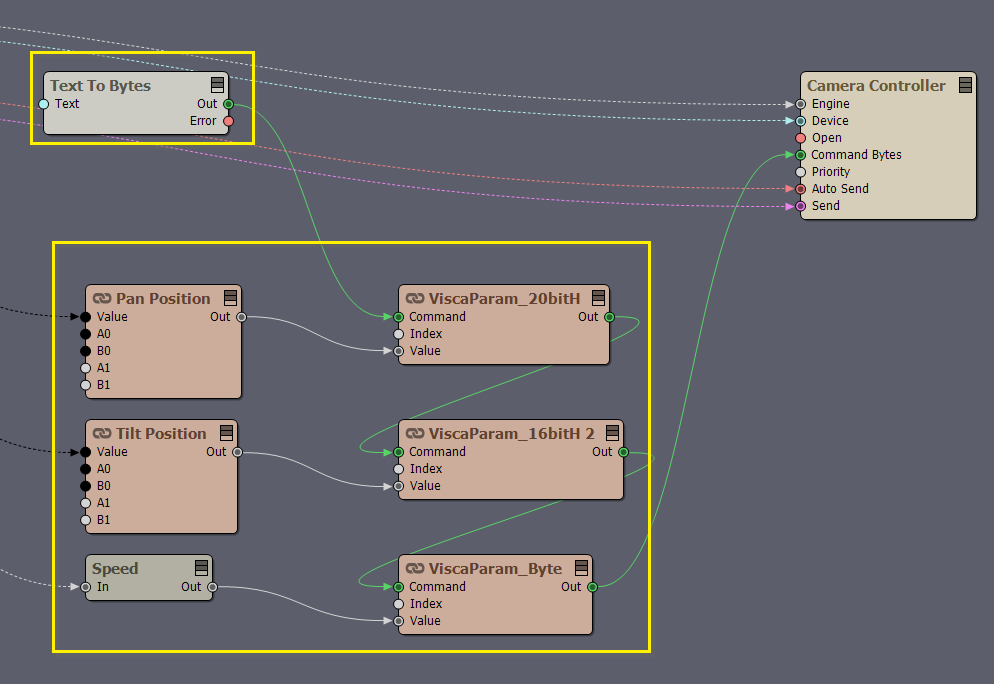Select the Out pin of ViscaParam_Byte
994x684 pixels.
(592, 587)
